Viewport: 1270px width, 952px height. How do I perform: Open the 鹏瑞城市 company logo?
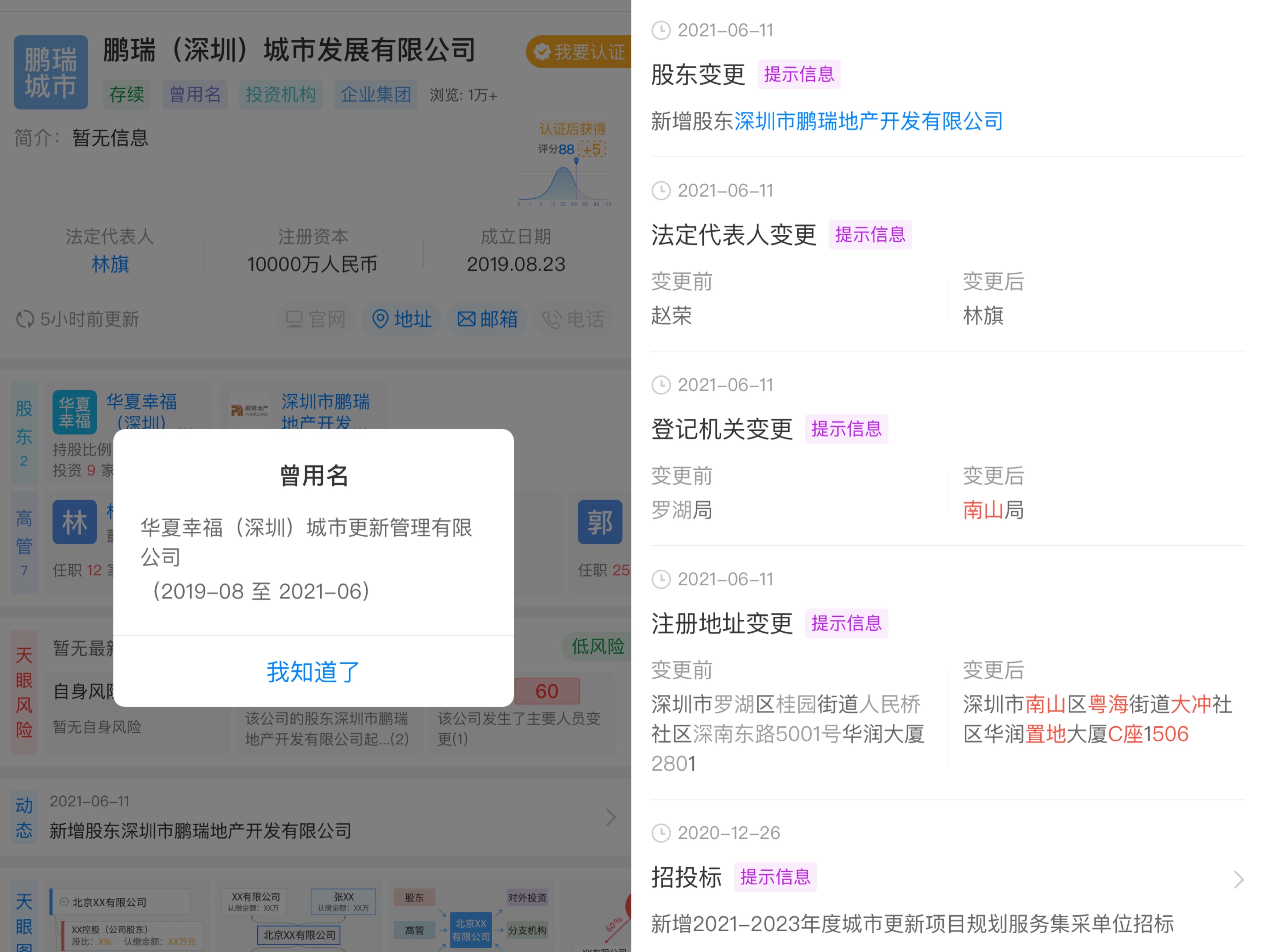click(x=50, y=72)
